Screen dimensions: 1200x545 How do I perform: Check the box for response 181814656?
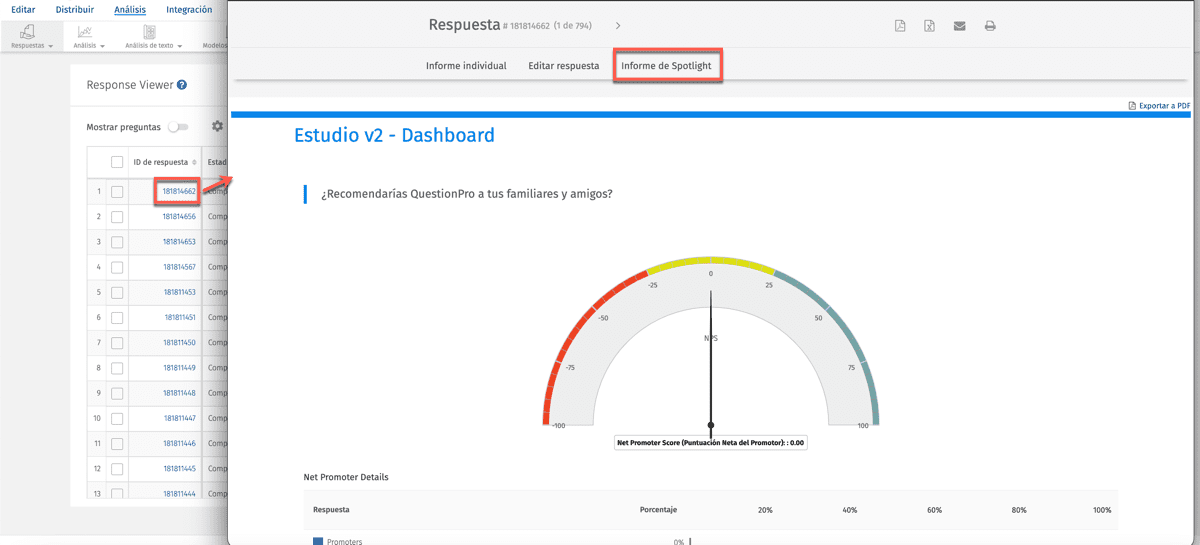point(117,216)
